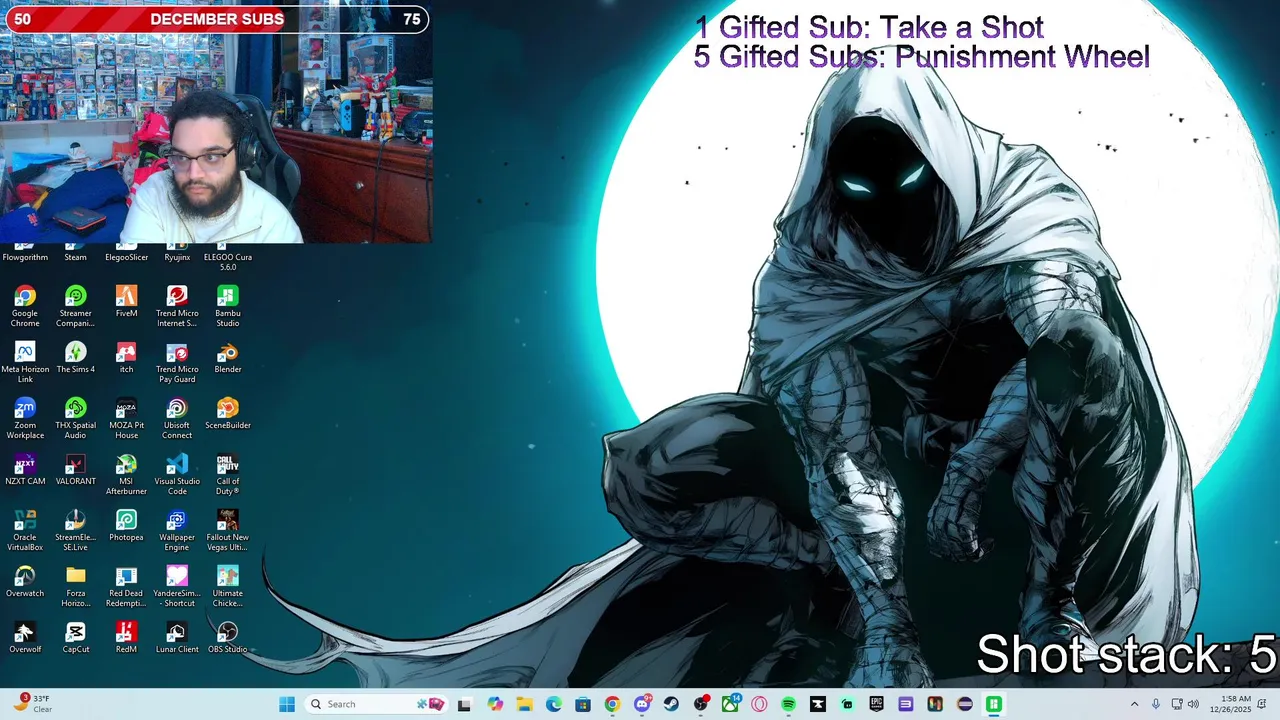
Task: Open Oracle VirtualBox shortcut
Action: [x=25, y=530]
